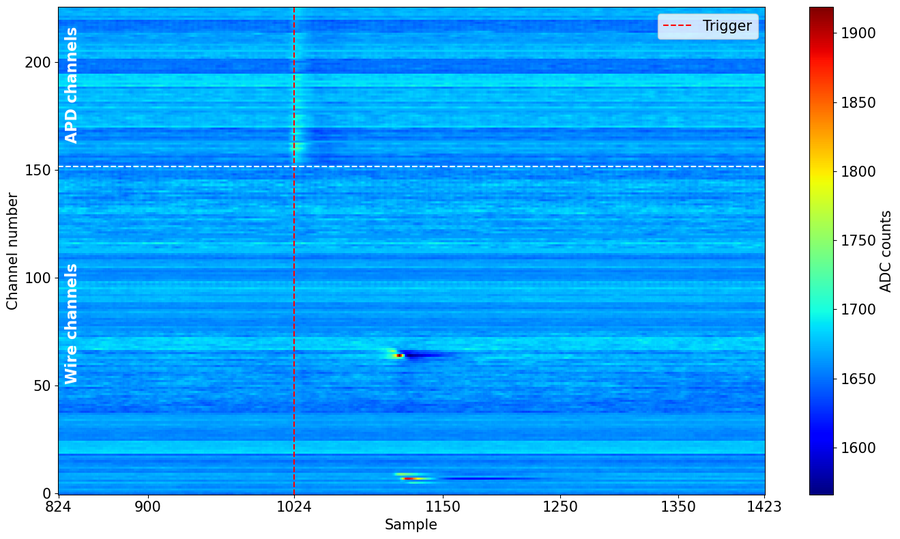The image size is (900, 539).
Task: Click x-axis tick label 1150
Action: (443, 507)
